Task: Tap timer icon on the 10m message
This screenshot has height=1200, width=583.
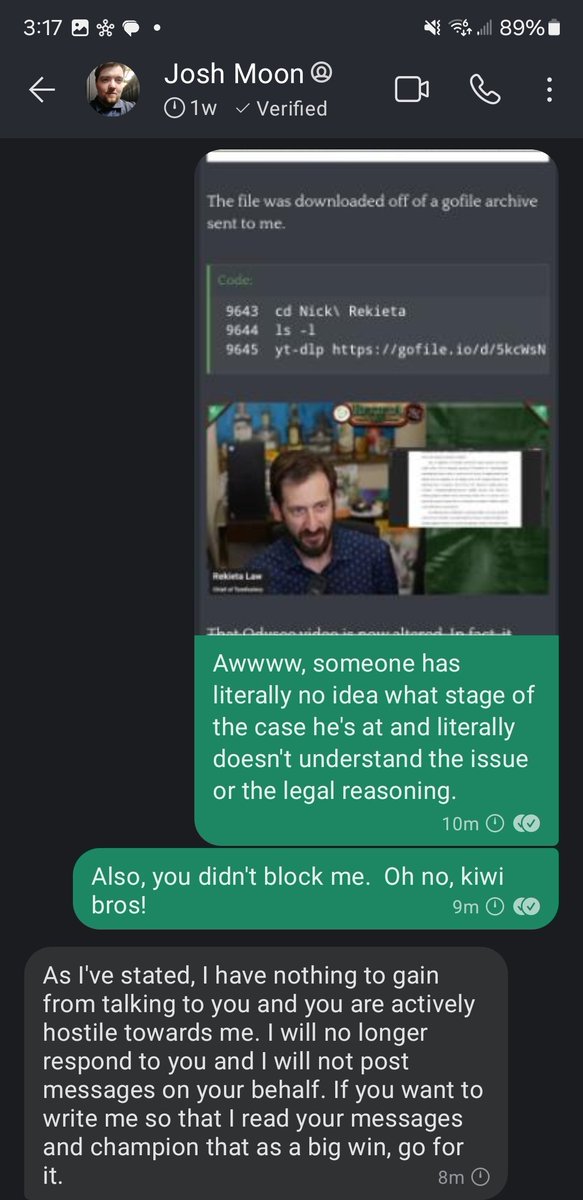Action: coord(494,824)
